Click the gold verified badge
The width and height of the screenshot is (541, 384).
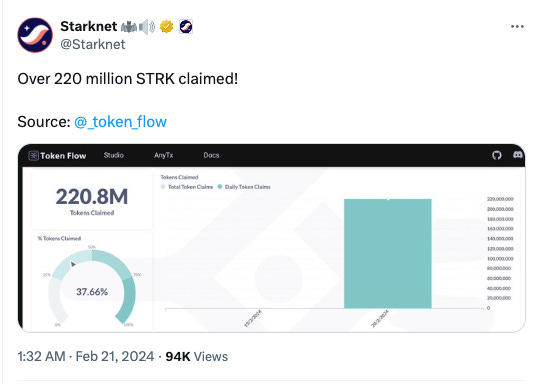coord(166,27)
